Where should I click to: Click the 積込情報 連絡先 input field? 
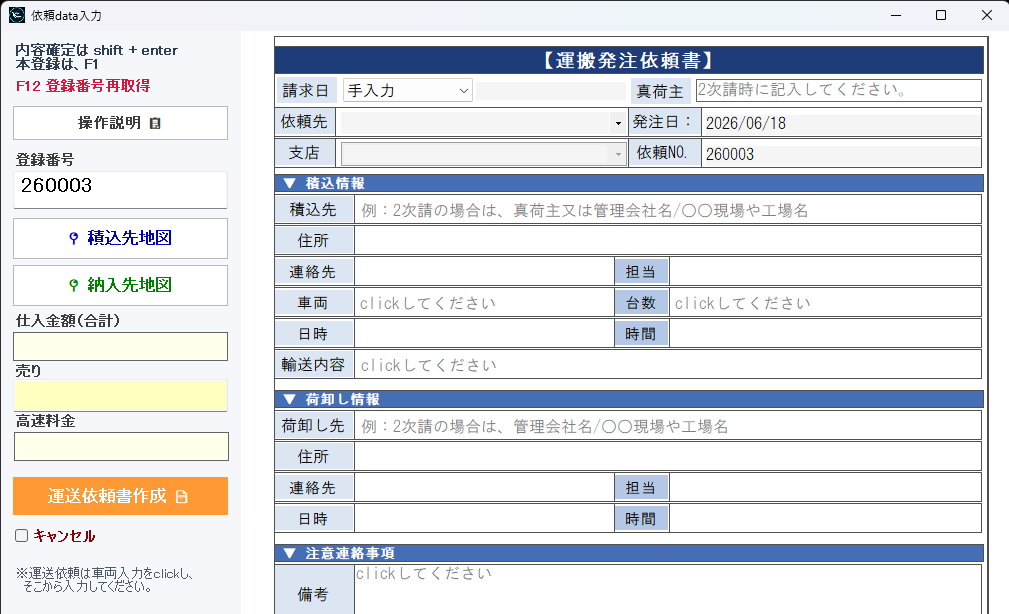(485, 272)
